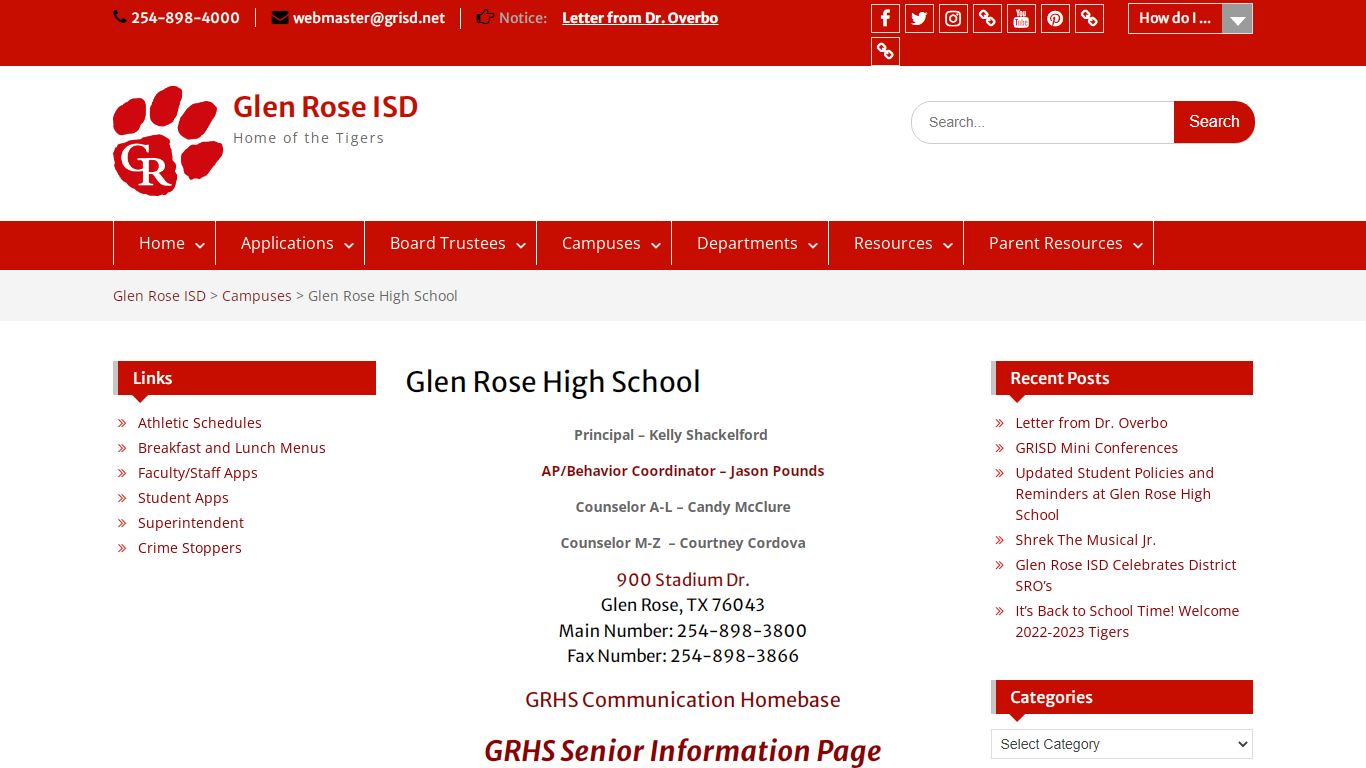Open the Home menu item

point(162,243)
